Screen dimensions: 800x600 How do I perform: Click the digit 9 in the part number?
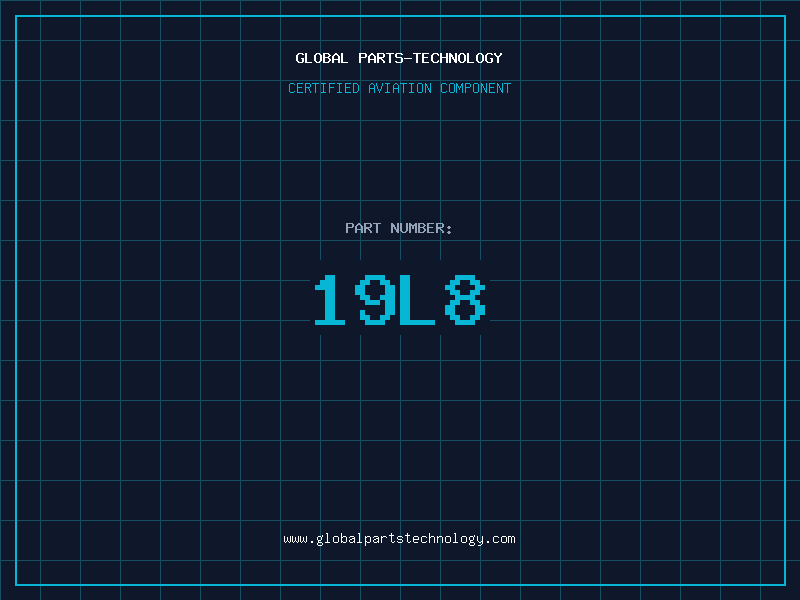click(376, 301)
